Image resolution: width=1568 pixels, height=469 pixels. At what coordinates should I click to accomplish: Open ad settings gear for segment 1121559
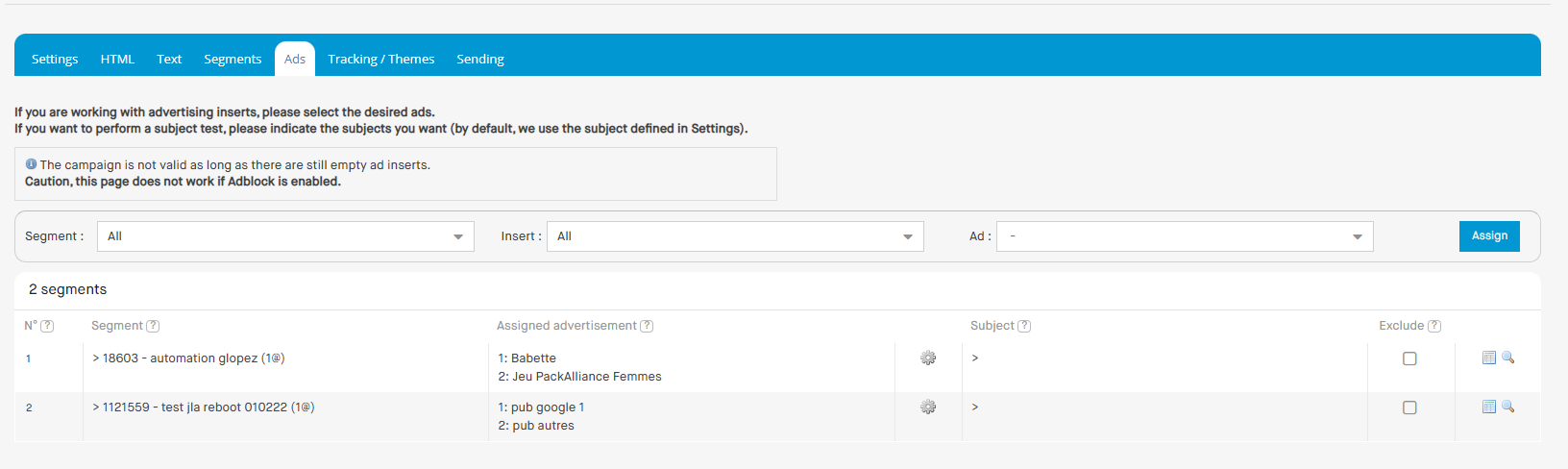point(928,407)
